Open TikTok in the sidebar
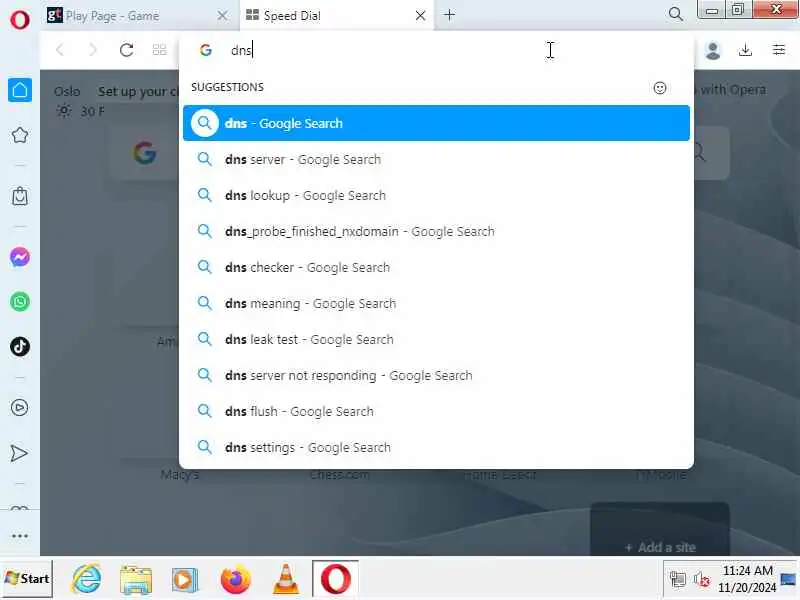The height and width of the screenshot is (600, 800). tap(20, 347)
